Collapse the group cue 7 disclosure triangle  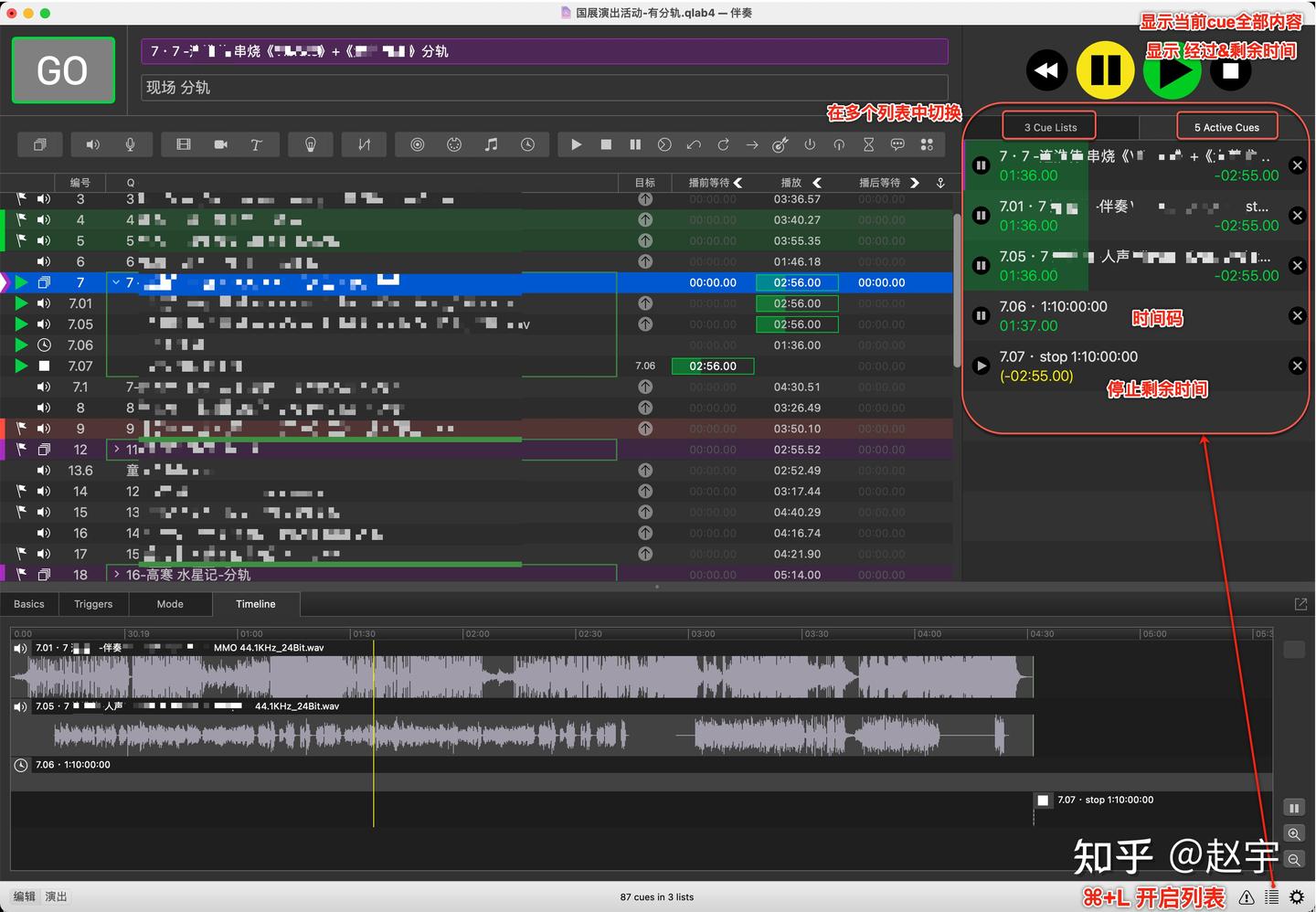pyautogui.click(x=115, y=282)
